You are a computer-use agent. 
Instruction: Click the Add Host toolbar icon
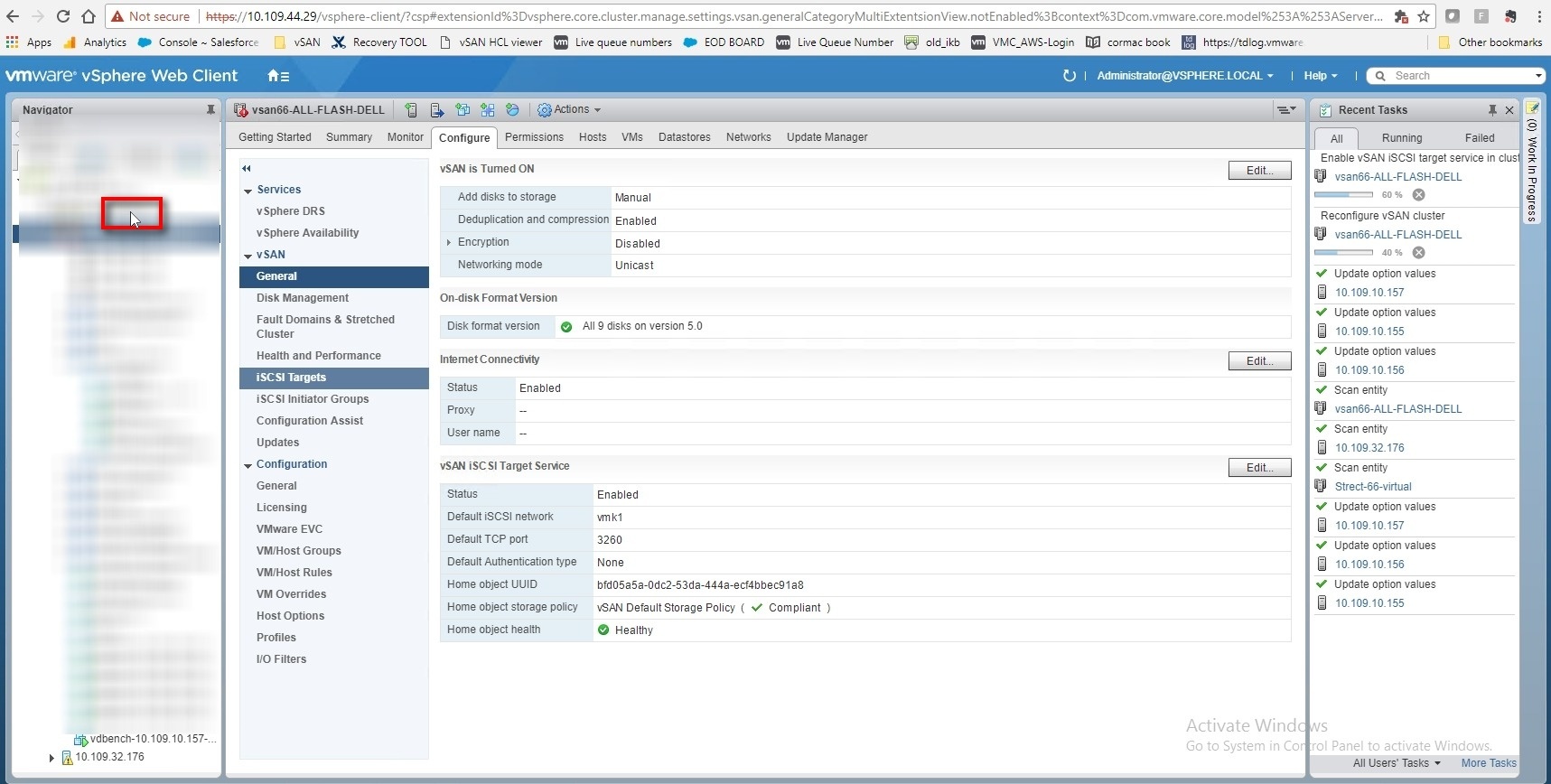click(x=411, y=110)
